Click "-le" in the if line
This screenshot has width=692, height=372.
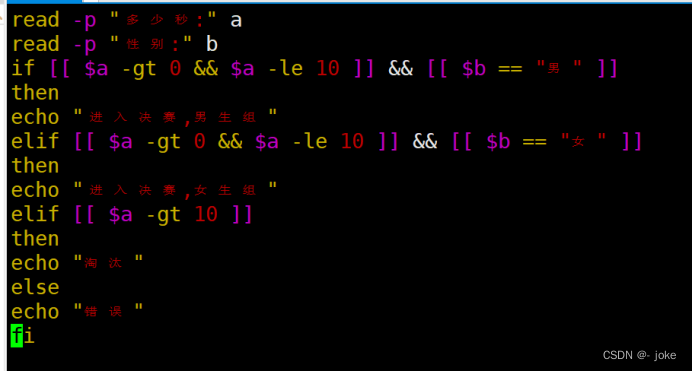coord(286,69)
